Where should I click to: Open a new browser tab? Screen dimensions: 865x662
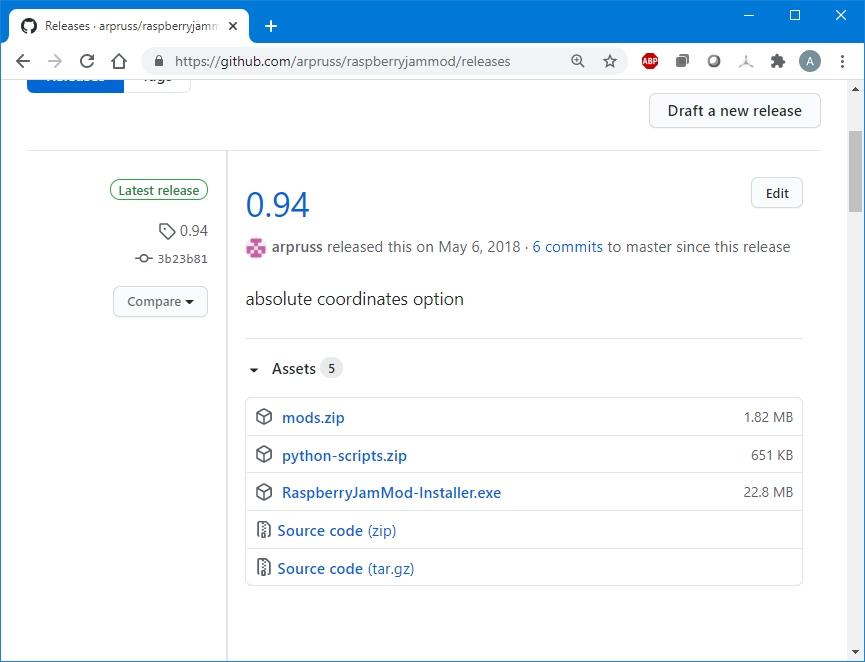pos(271,26)
